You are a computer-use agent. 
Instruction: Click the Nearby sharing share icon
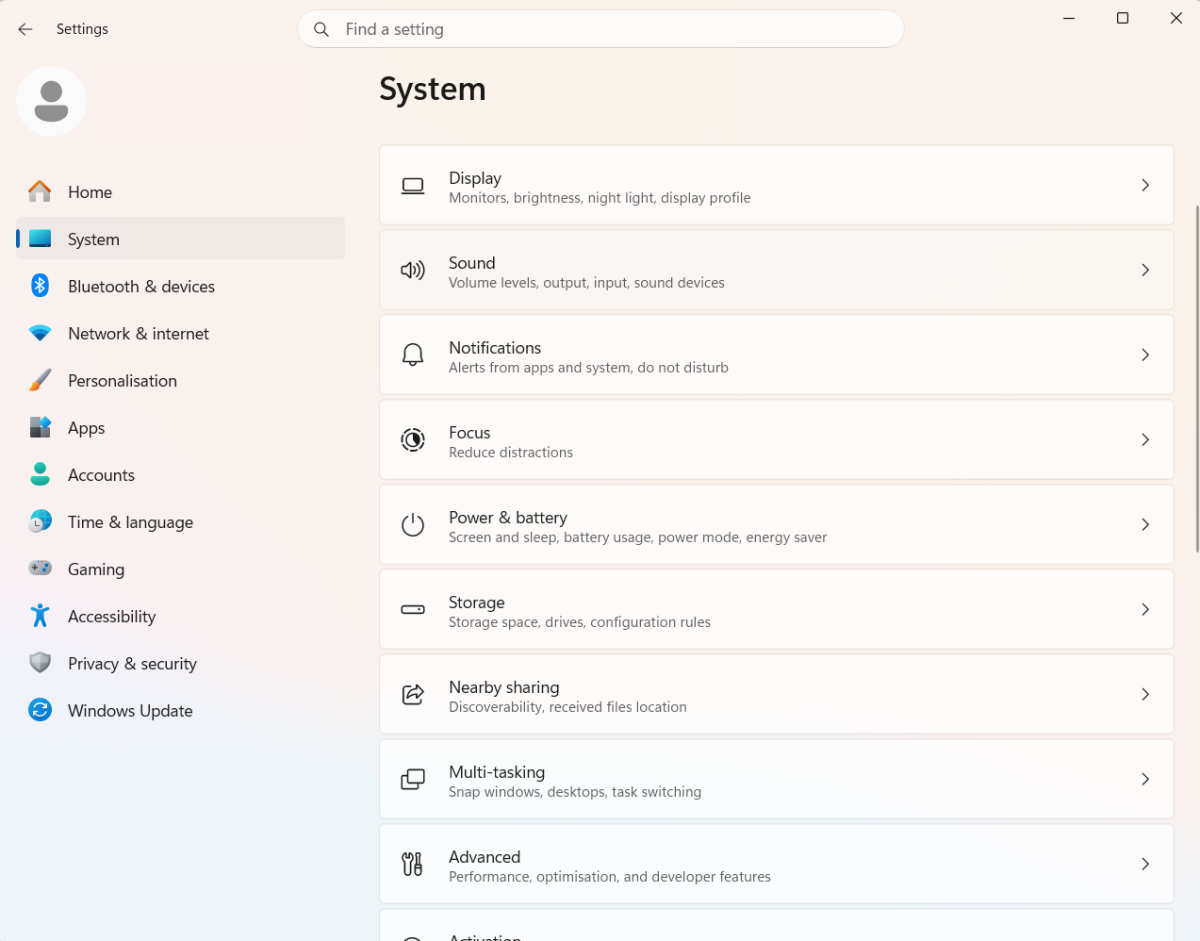(x=413, y=694)
